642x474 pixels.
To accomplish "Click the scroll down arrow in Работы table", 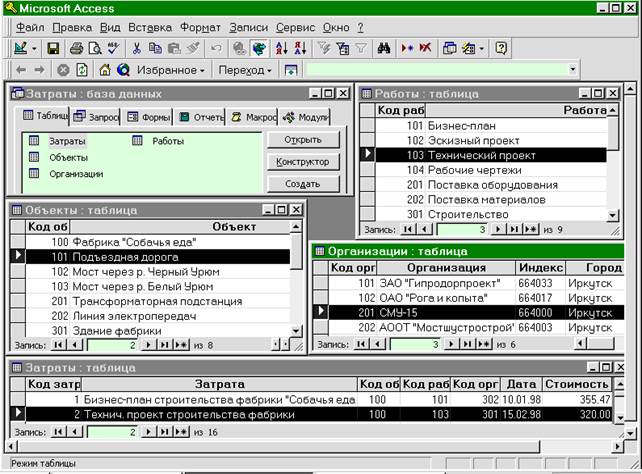I will pos(612,215).
